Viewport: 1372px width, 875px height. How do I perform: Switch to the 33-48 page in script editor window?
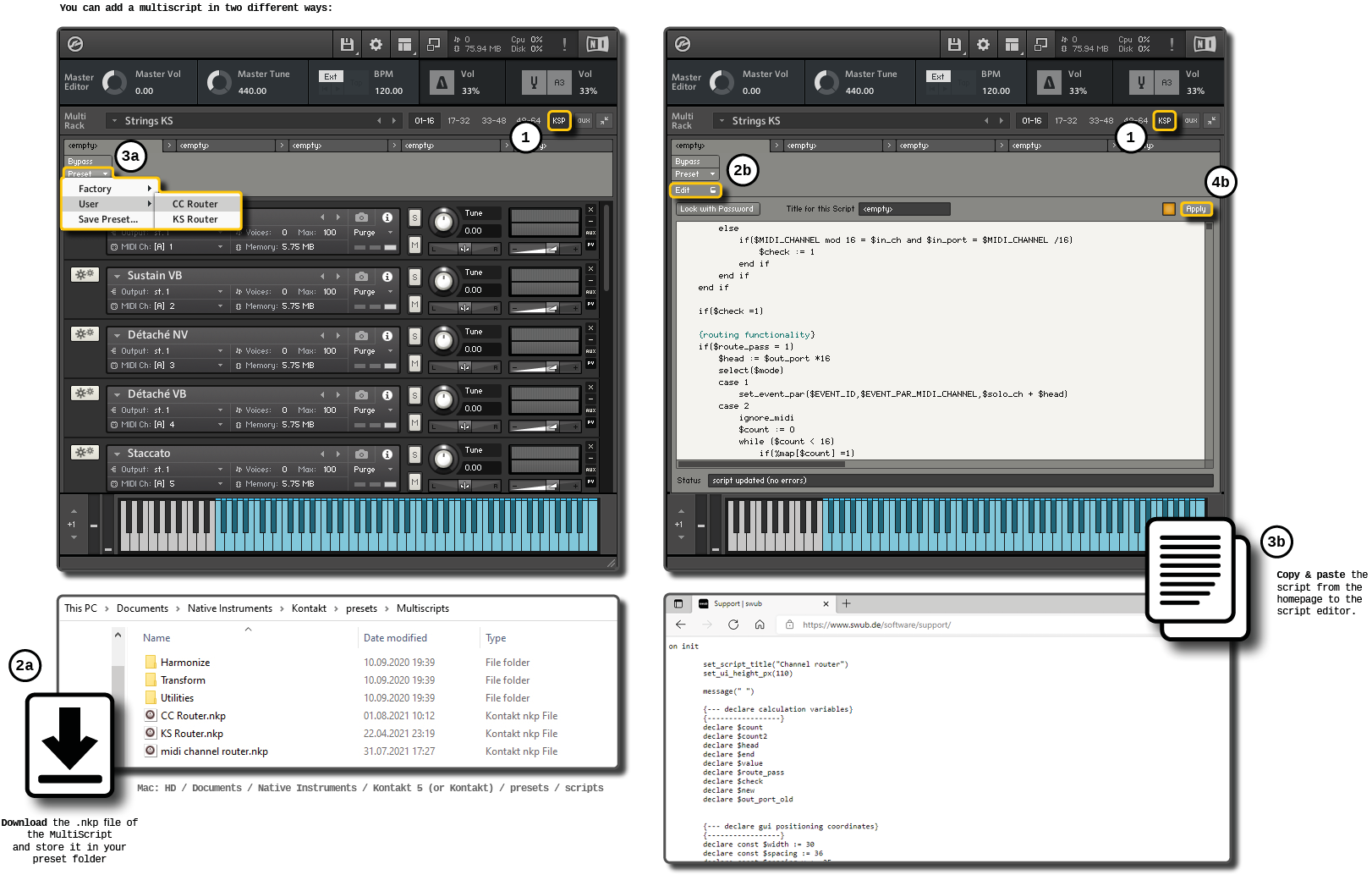click(1100, 121)
